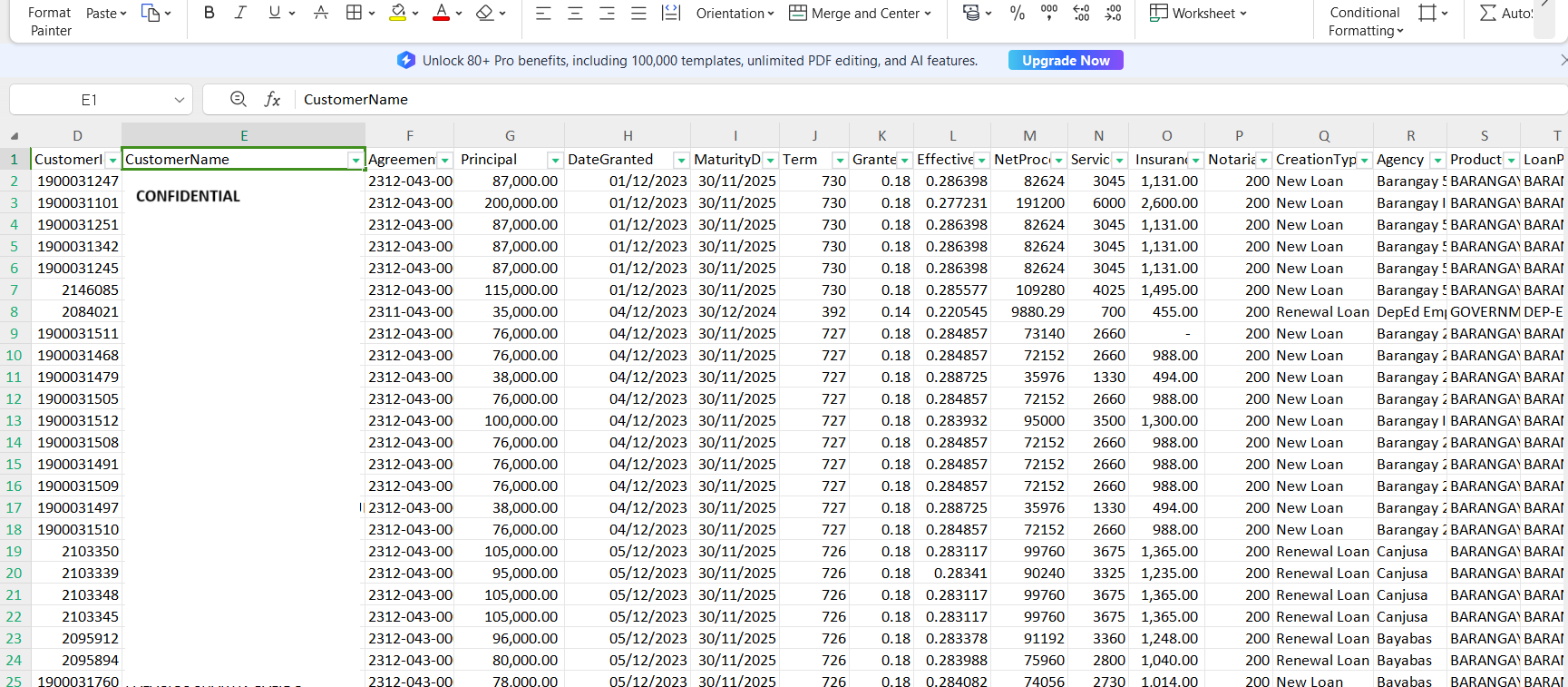Open the borders tool
The width and height of the screenshot is (1568, 687).
[354, 13]
